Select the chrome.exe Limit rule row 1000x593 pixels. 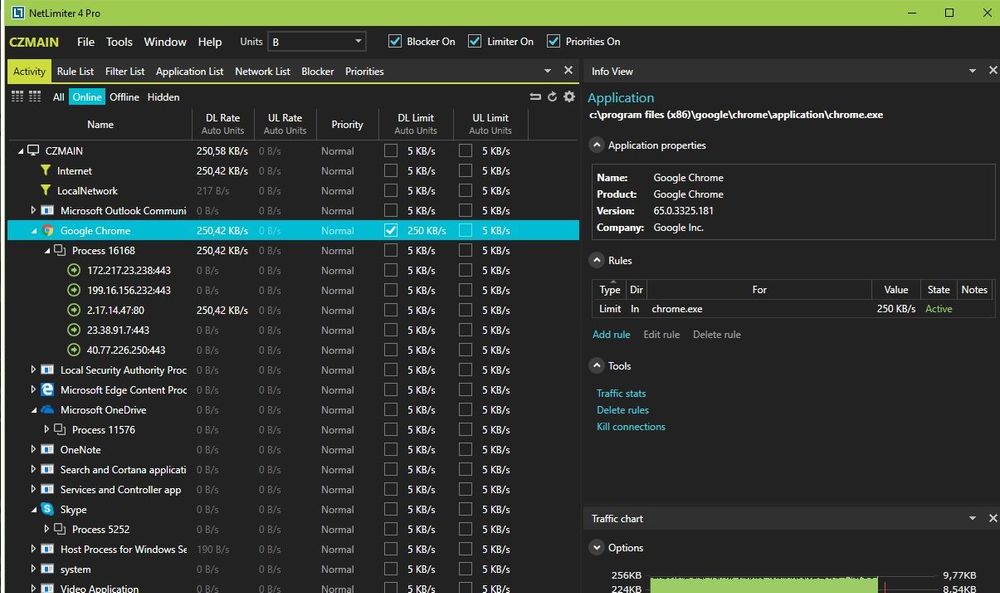coord(793,309)
